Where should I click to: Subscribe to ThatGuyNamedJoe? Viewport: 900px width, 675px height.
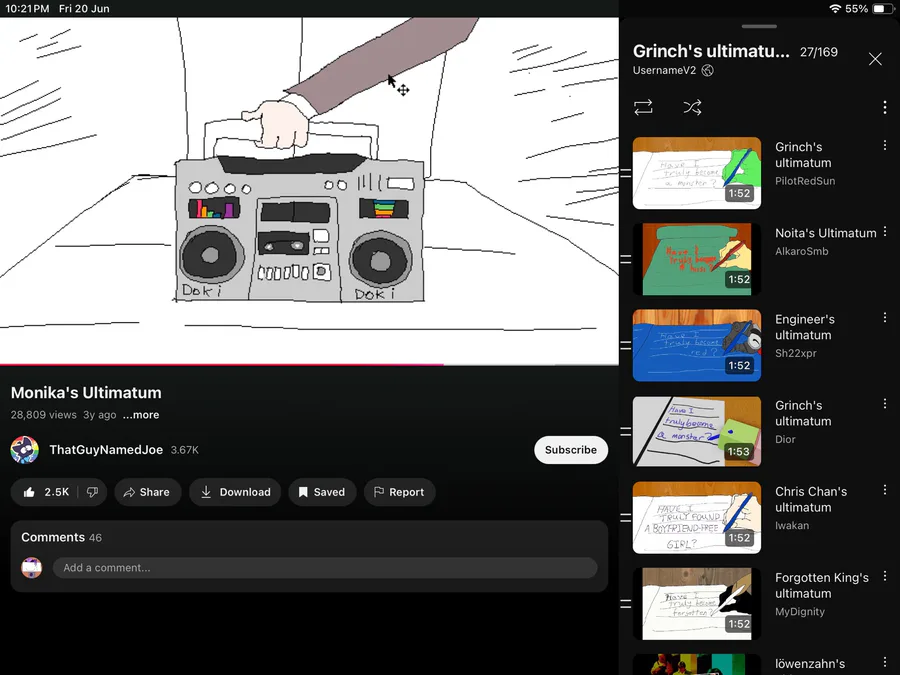coord(571,449)
